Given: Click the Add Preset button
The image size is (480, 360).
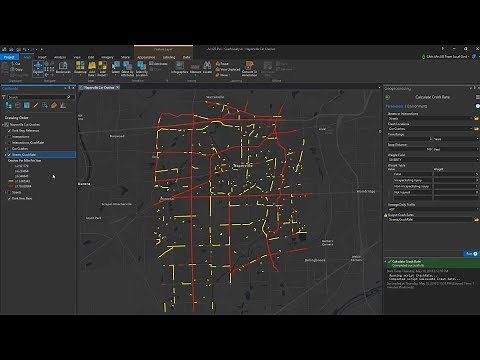Looking at the screenshot, I should tap(102, 69).
